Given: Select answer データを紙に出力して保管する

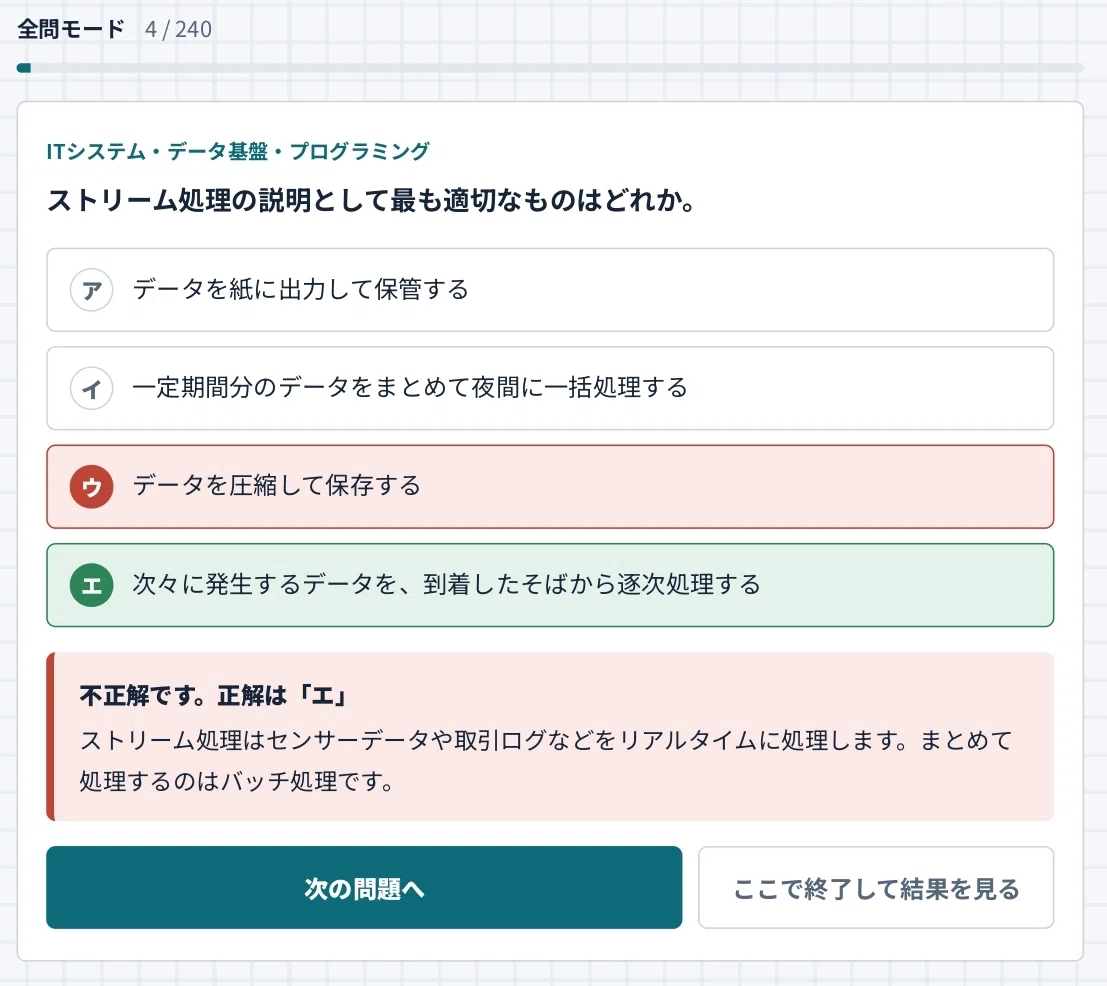Looking at the screenshot, I should [x=550, y=289].
